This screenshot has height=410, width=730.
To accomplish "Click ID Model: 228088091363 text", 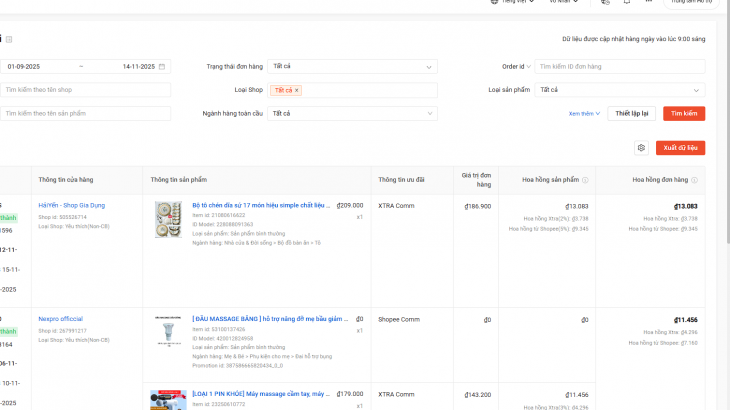I will 223,224.
